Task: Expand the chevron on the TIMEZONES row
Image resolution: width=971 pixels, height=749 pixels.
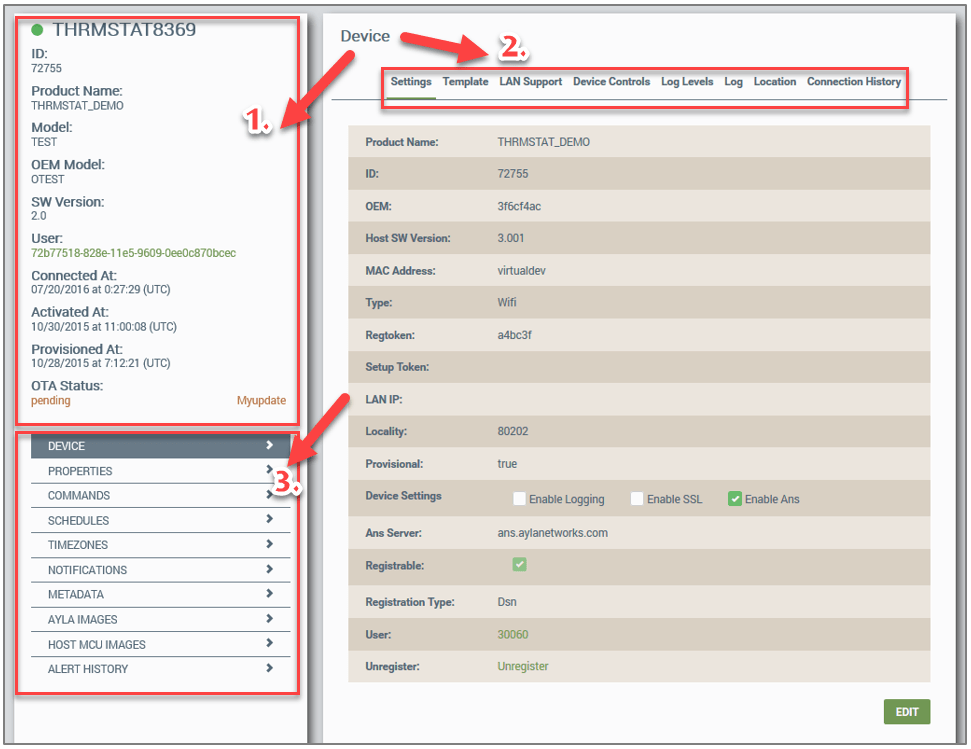Action: click(269, 543)
